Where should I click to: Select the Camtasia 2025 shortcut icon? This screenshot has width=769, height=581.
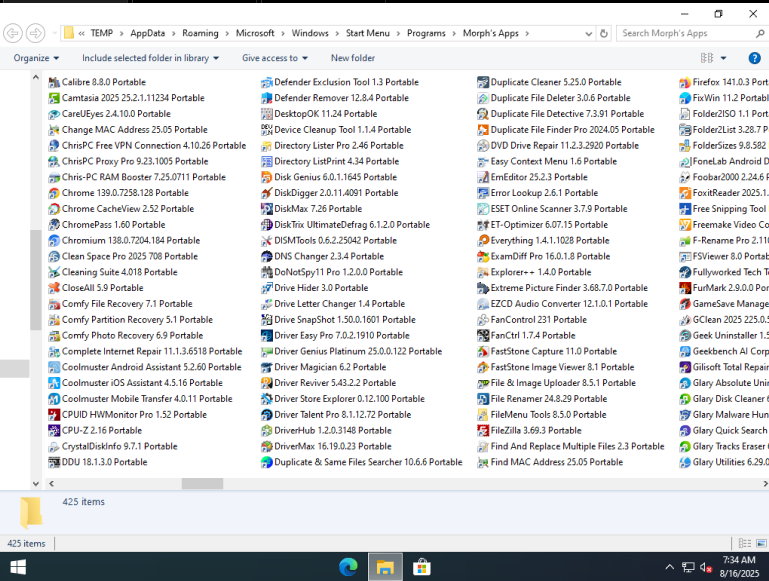click(54, 98)
